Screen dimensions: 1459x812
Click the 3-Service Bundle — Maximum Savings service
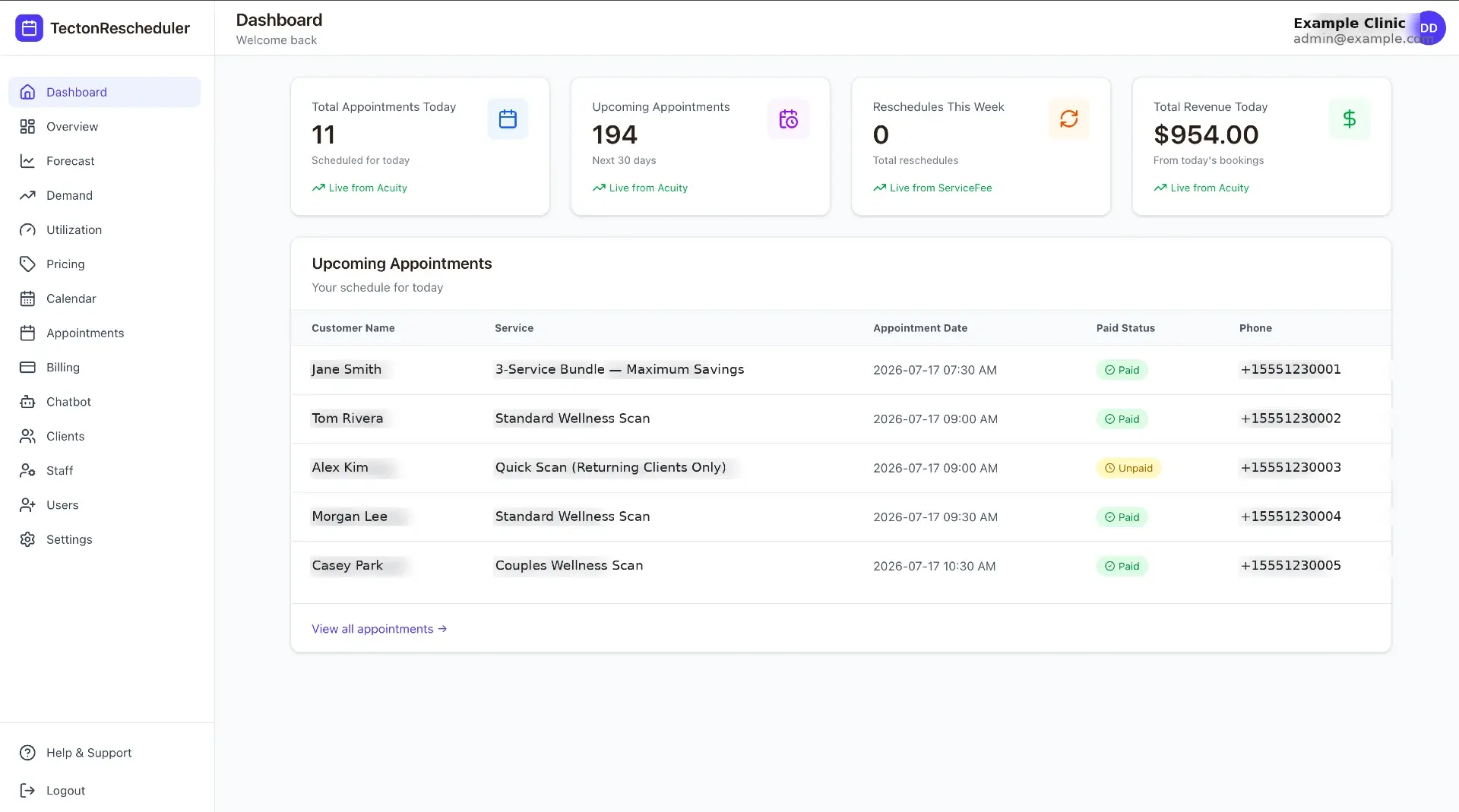pos(619,369)
